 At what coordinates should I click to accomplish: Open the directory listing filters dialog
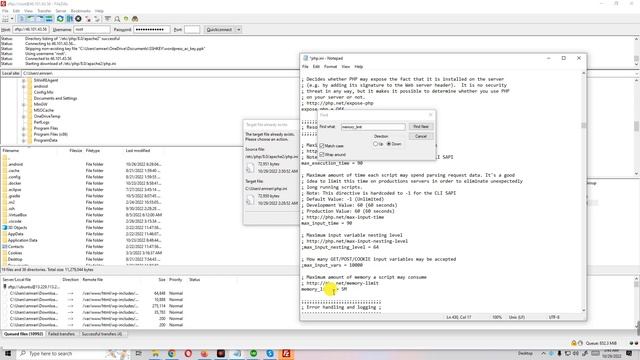tap(108, 19)
